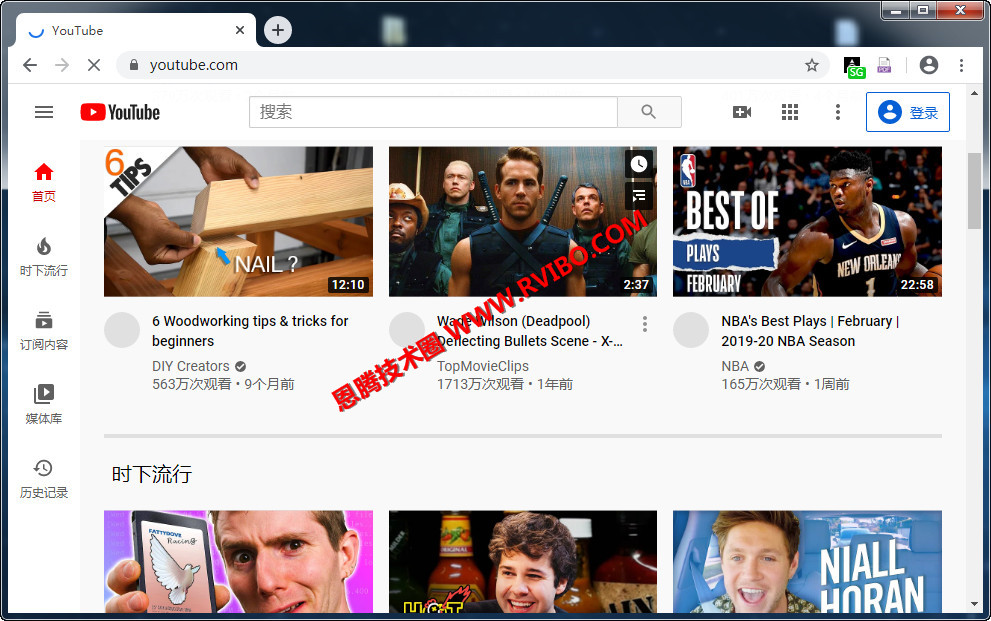Open 时下流行 trending in sidebar

pos(44,257)
